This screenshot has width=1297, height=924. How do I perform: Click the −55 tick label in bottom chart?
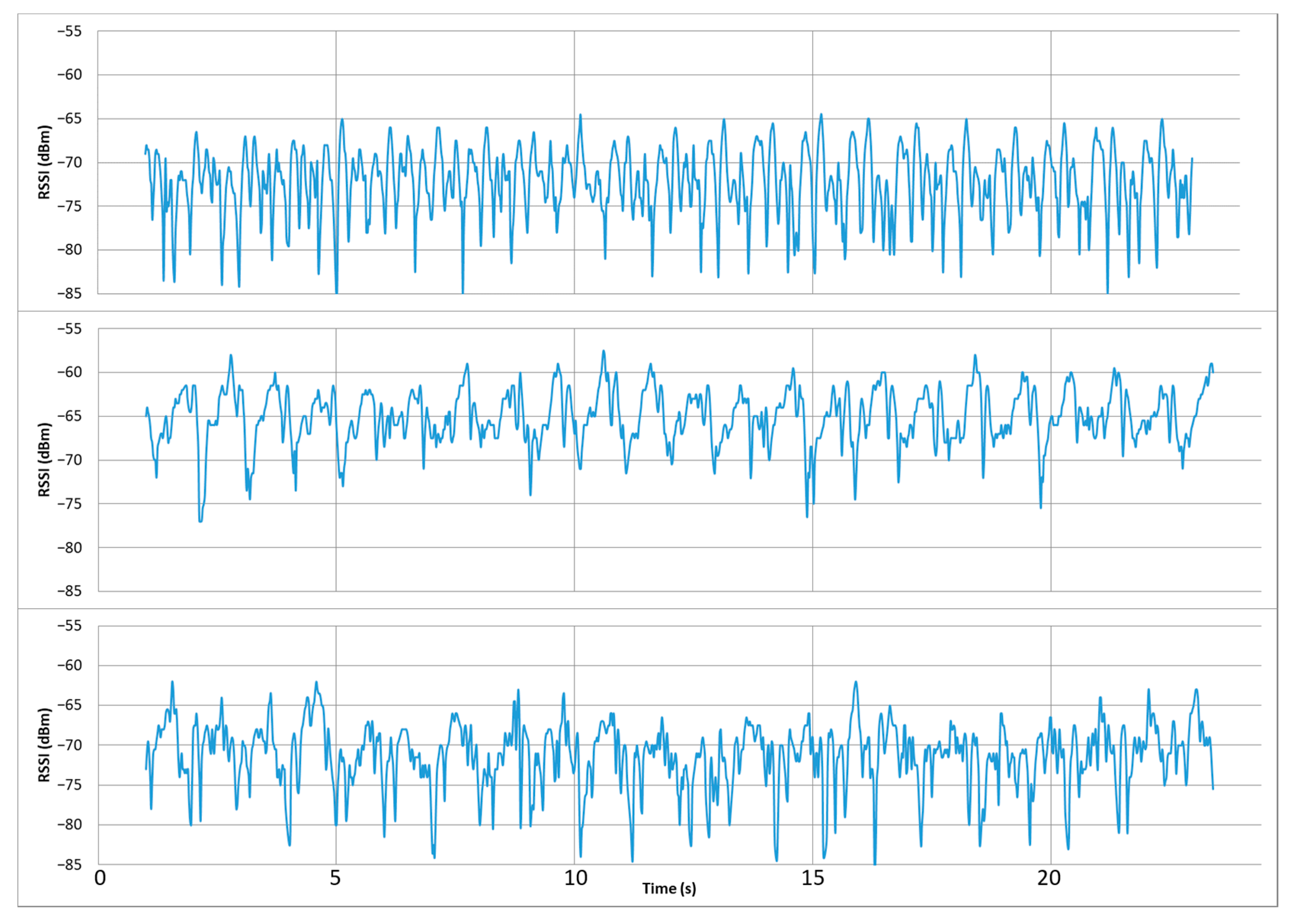[x=69, y=626]
